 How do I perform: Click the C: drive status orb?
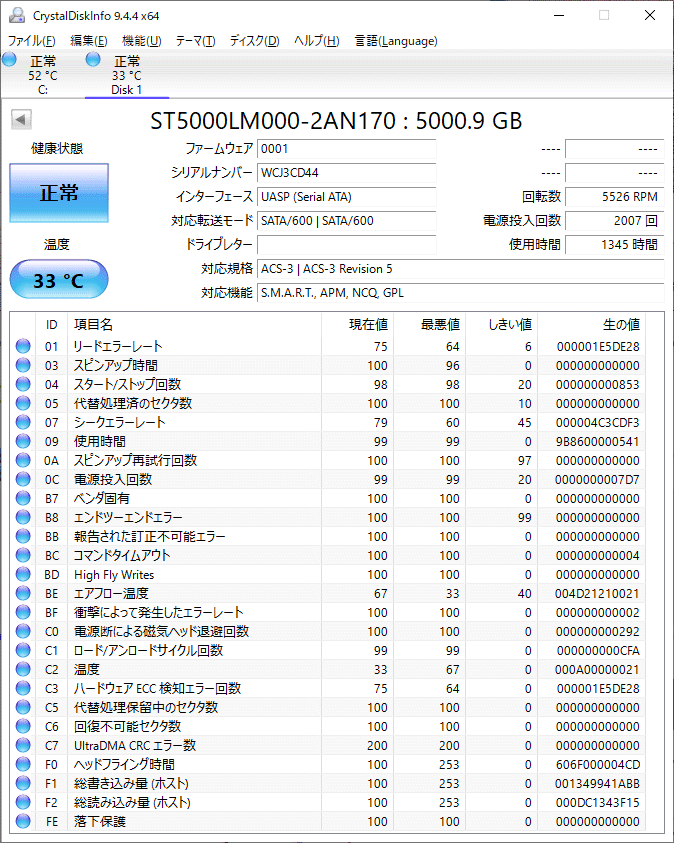[10, 61]
